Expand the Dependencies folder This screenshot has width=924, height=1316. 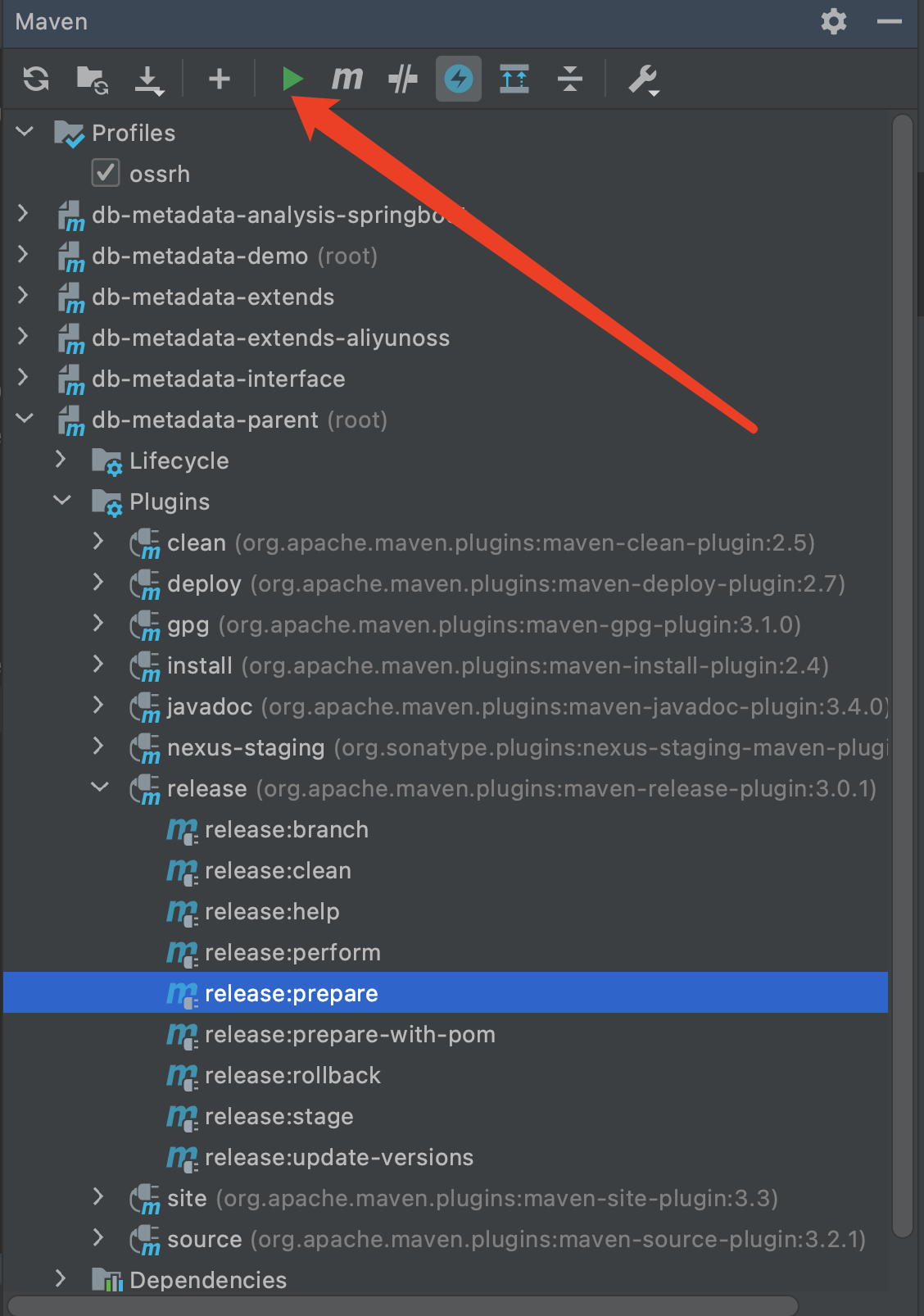[x=61, y=1279]
